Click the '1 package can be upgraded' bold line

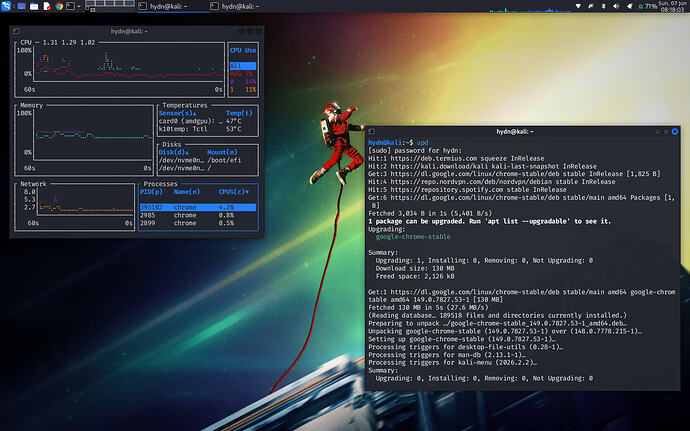pyautogui.click(x=490, y=221)
